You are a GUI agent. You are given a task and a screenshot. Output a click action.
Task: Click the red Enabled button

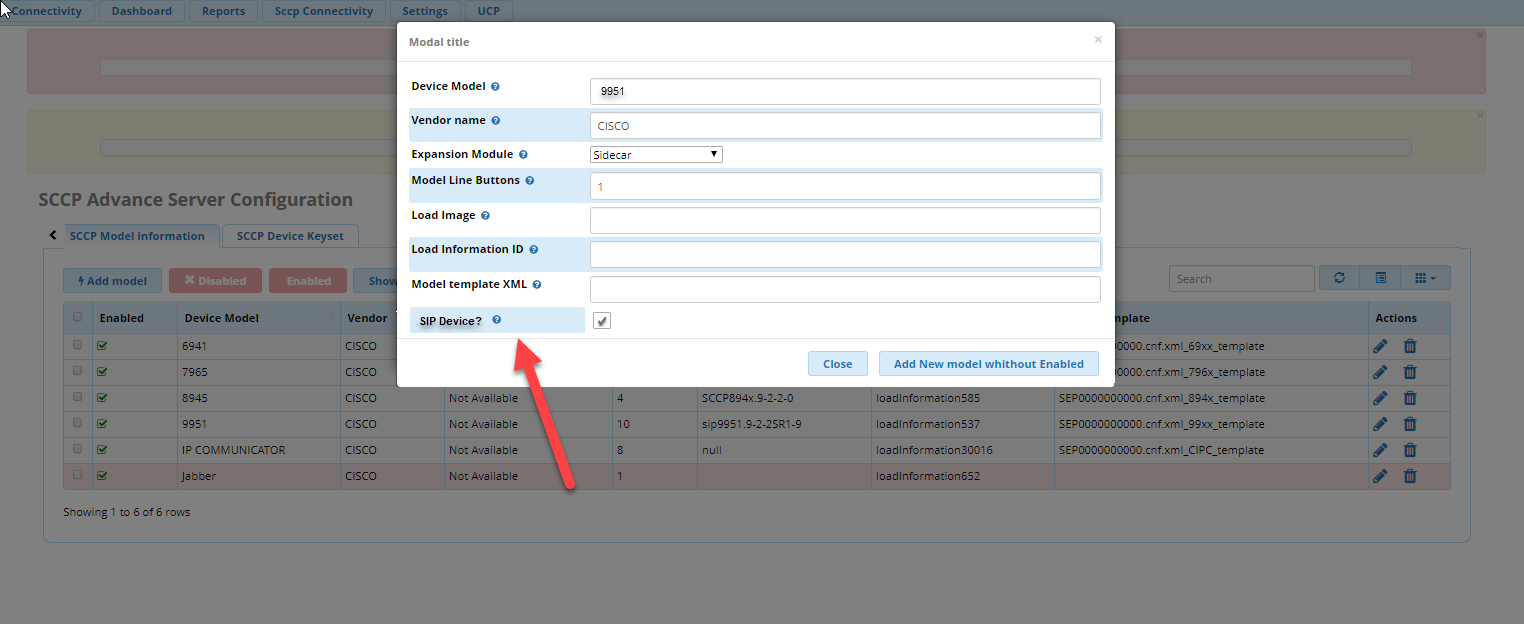point(308,281)
